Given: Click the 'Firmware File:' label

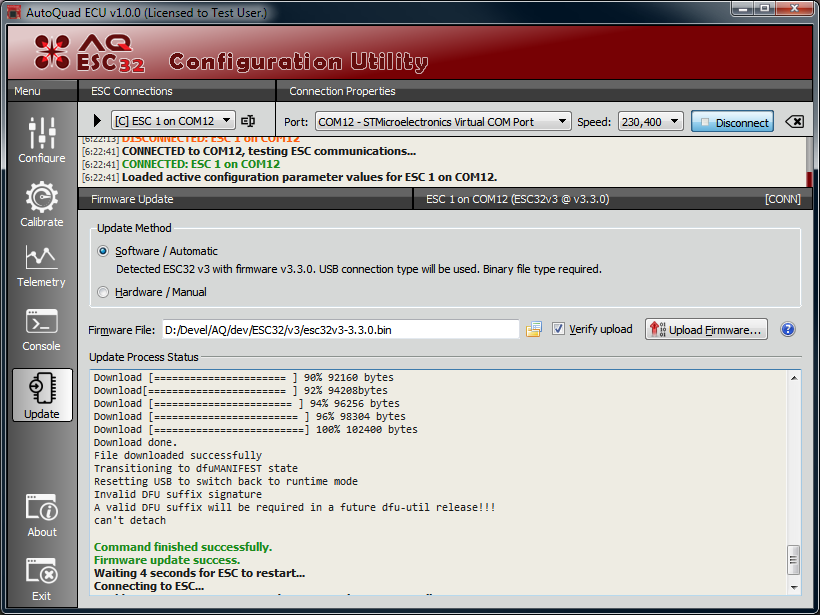Looking at the screenshot, I should click(x=122, y=330).
